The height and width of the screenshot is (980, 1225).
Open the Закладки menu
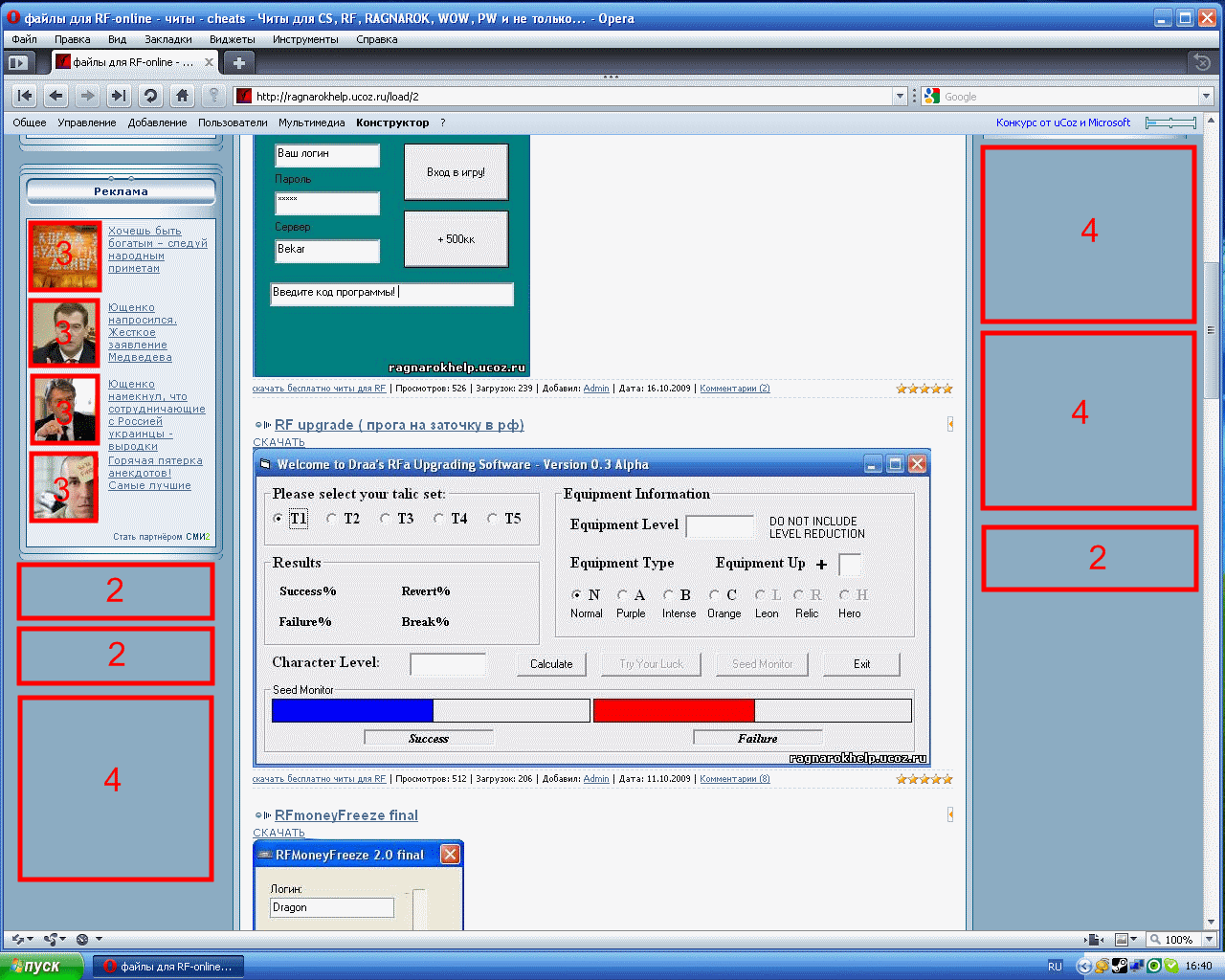click(x=167, y=39)
